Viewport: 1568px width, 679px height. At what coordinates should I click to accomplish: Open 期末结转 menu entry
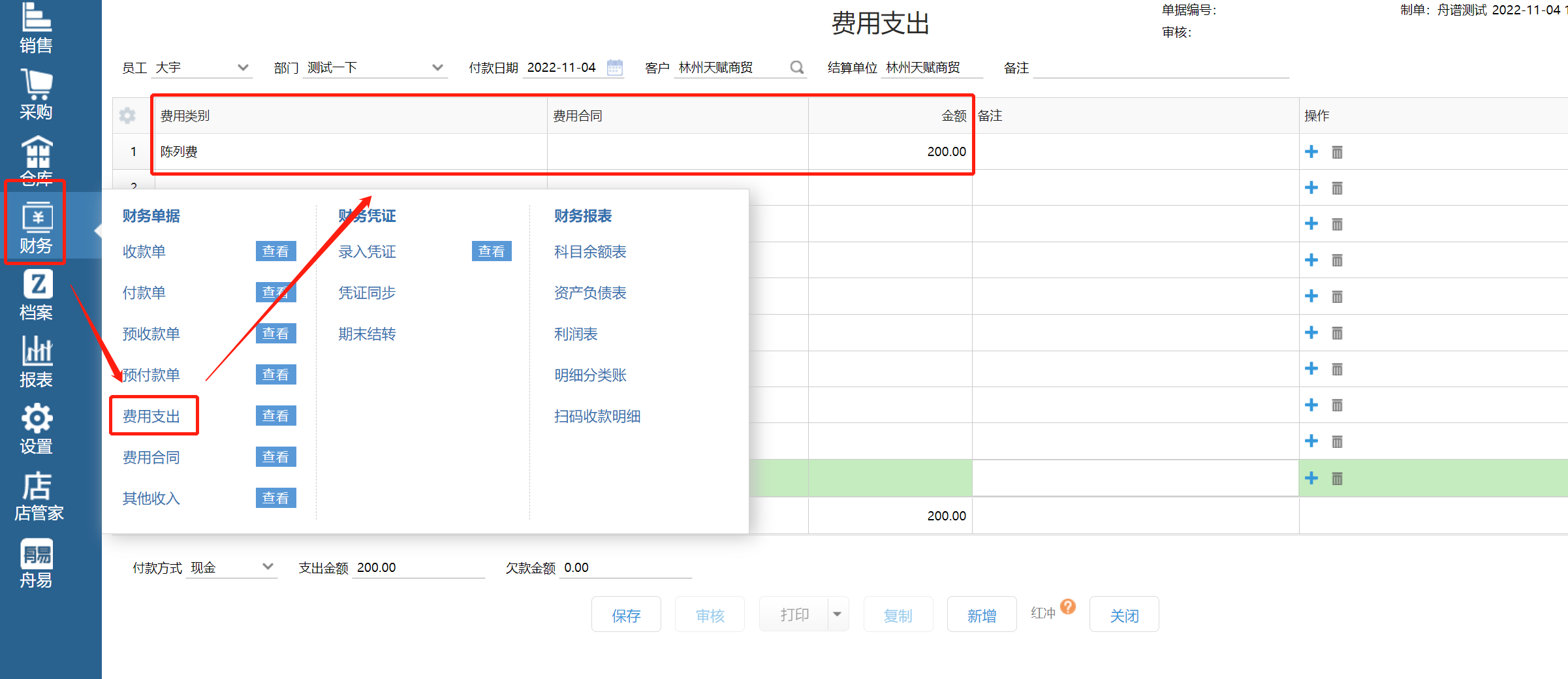click(x=367, y=334)
